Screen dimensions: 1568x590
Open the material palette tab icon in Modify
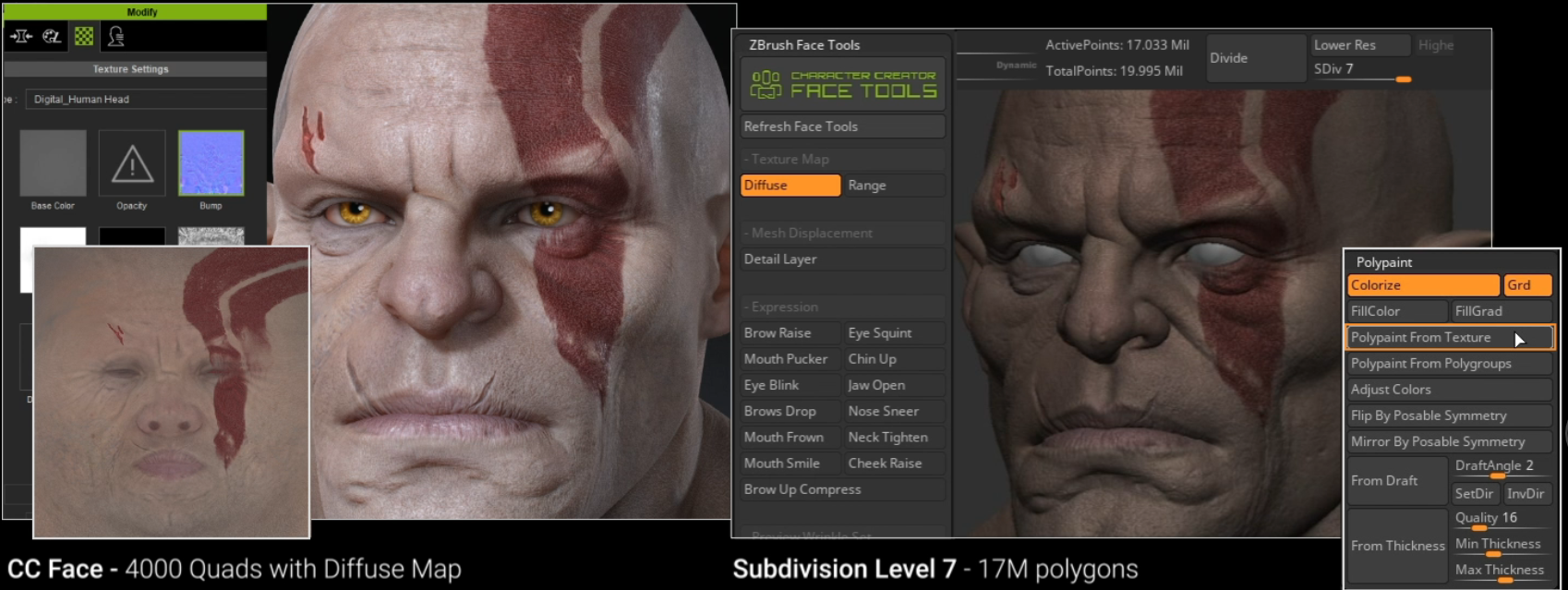52,36
